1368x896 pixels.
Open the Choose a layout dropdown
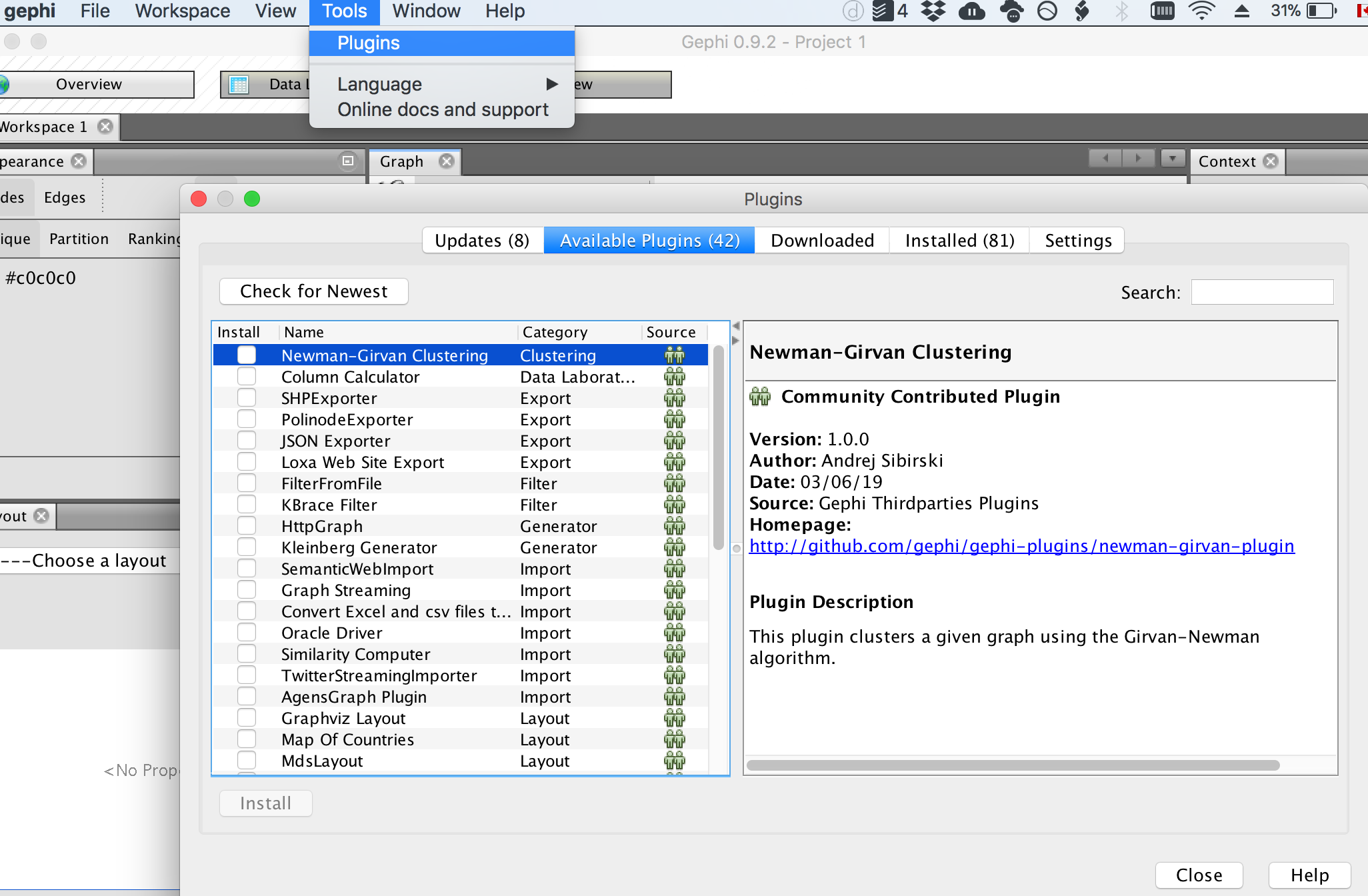click(90, 561)
